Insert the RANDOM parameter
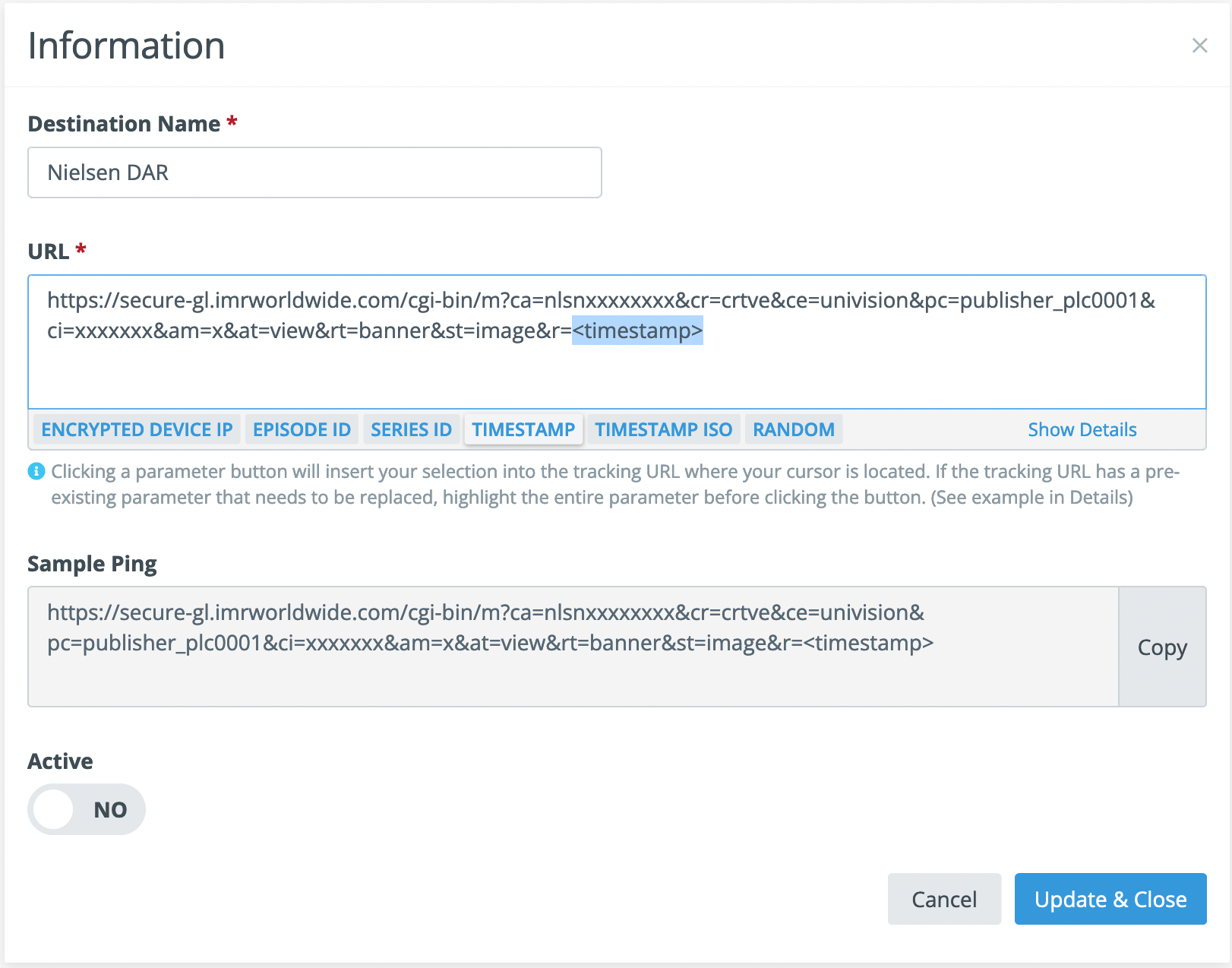Viewport: 1232px width, 968px height. point(793,429)
